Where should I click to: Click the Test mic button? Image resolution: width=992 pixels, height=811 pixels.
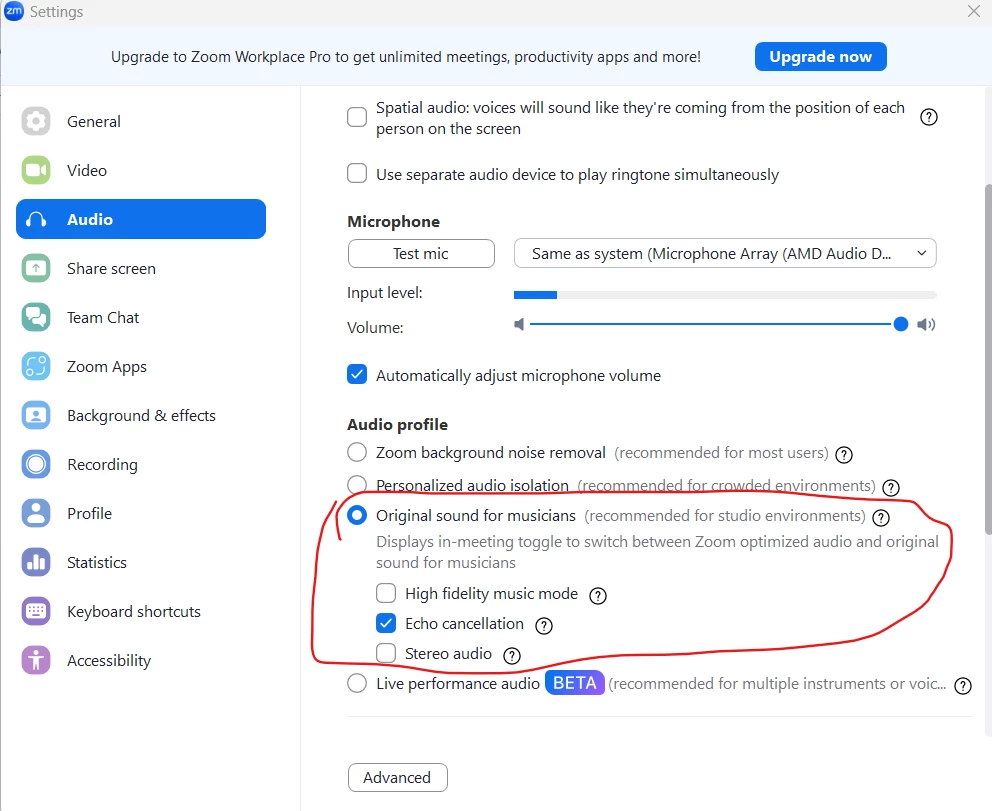click(x=421, y=253)
